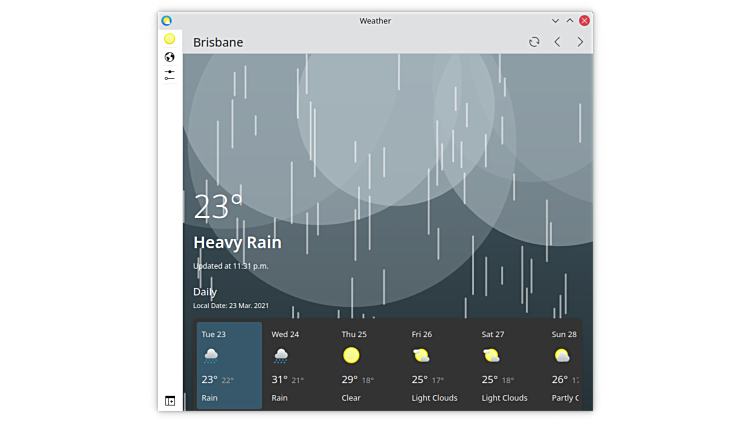
Task: Click the Brisbane location title
Action: [218, 42]
